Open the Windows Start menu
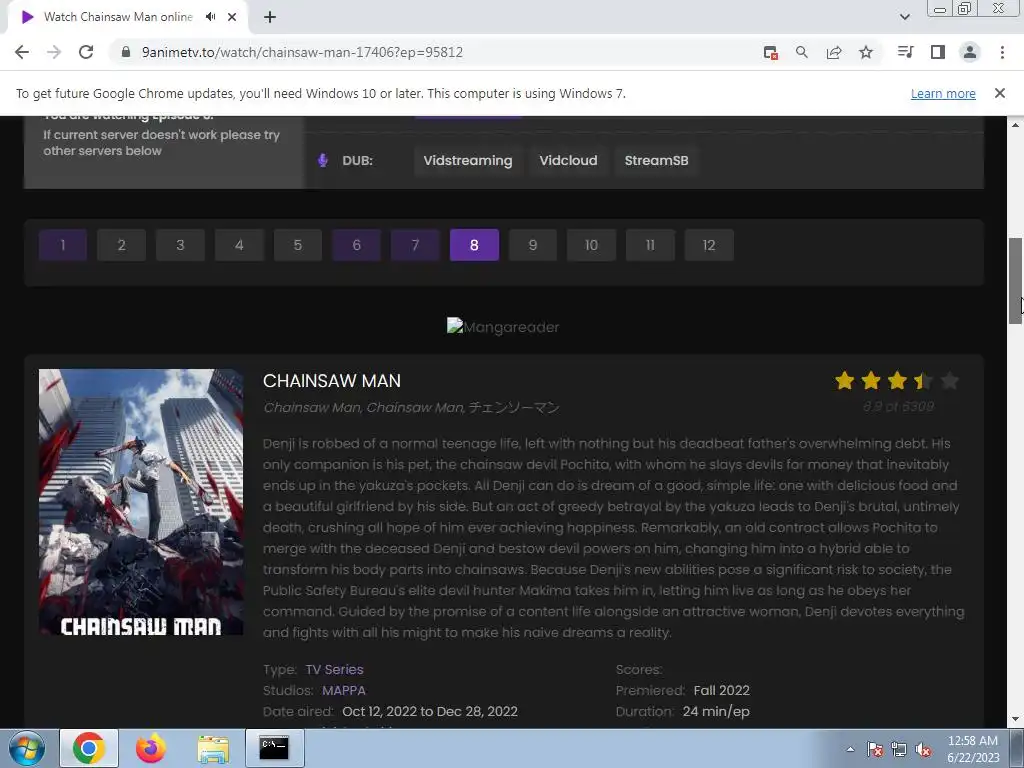This screenshot has width=1024, height=768. [x=27, y=748]
